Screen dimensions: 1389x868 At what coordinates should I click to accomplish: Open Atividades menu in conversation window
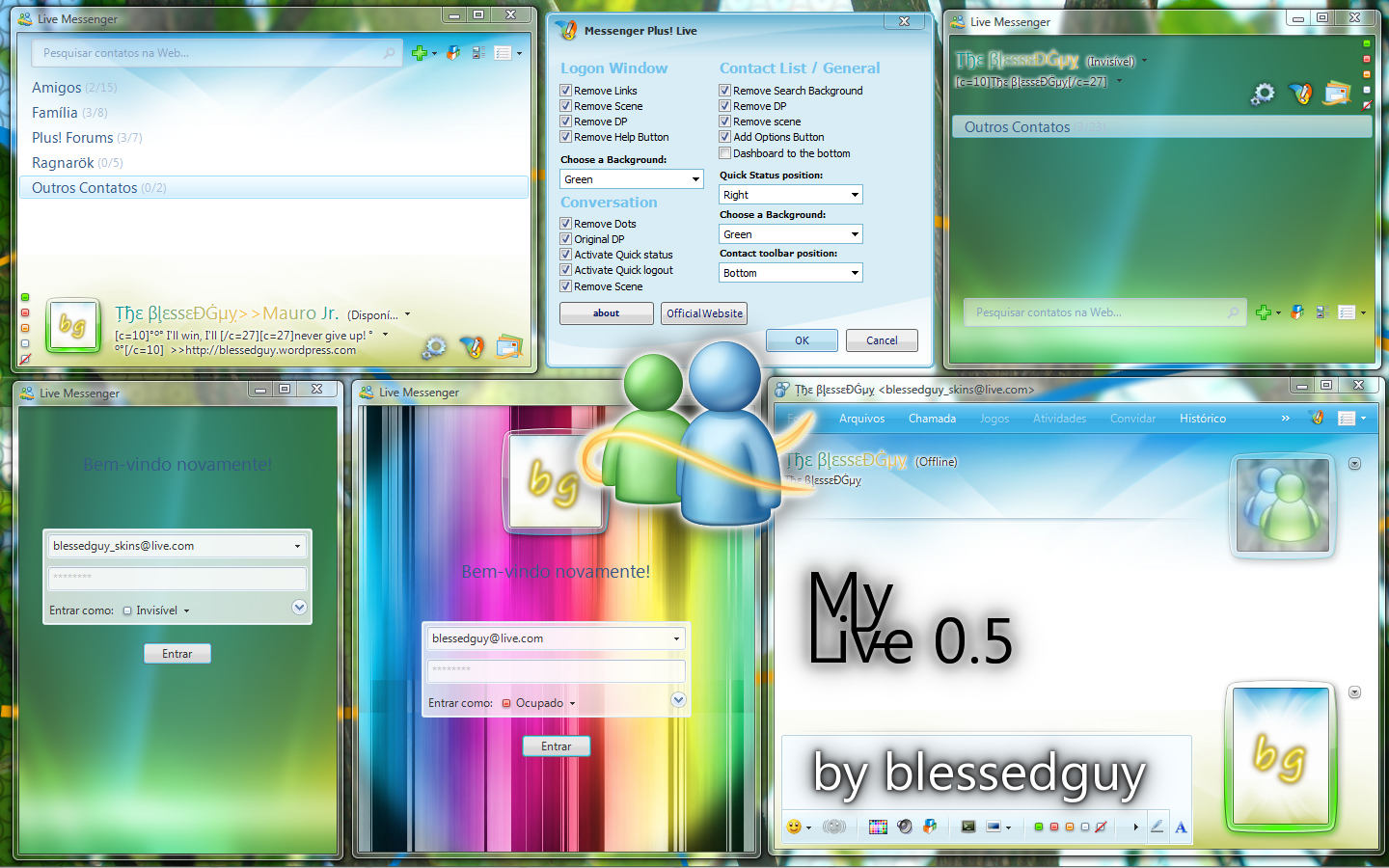[1059, 419]
